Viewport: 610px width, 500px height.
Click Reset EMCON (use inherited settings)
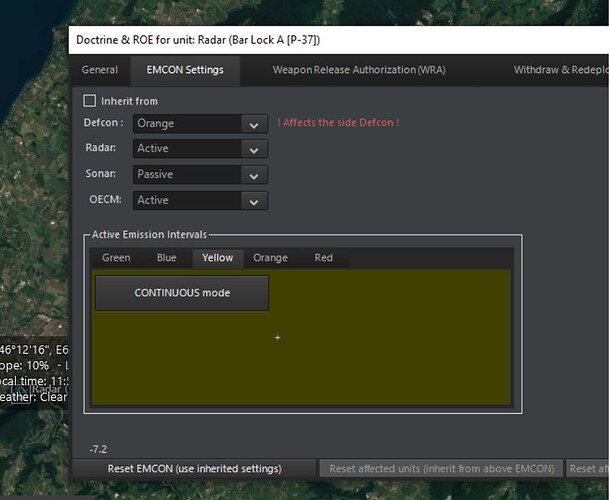pos(195,468)
